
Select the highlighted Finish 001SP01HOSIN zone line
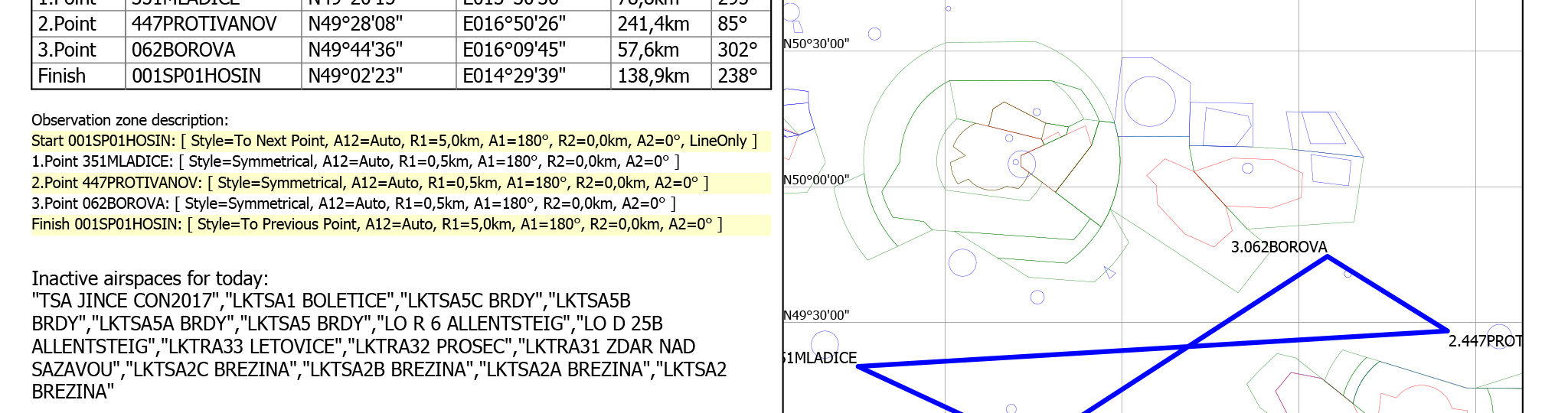coord(377,224)
